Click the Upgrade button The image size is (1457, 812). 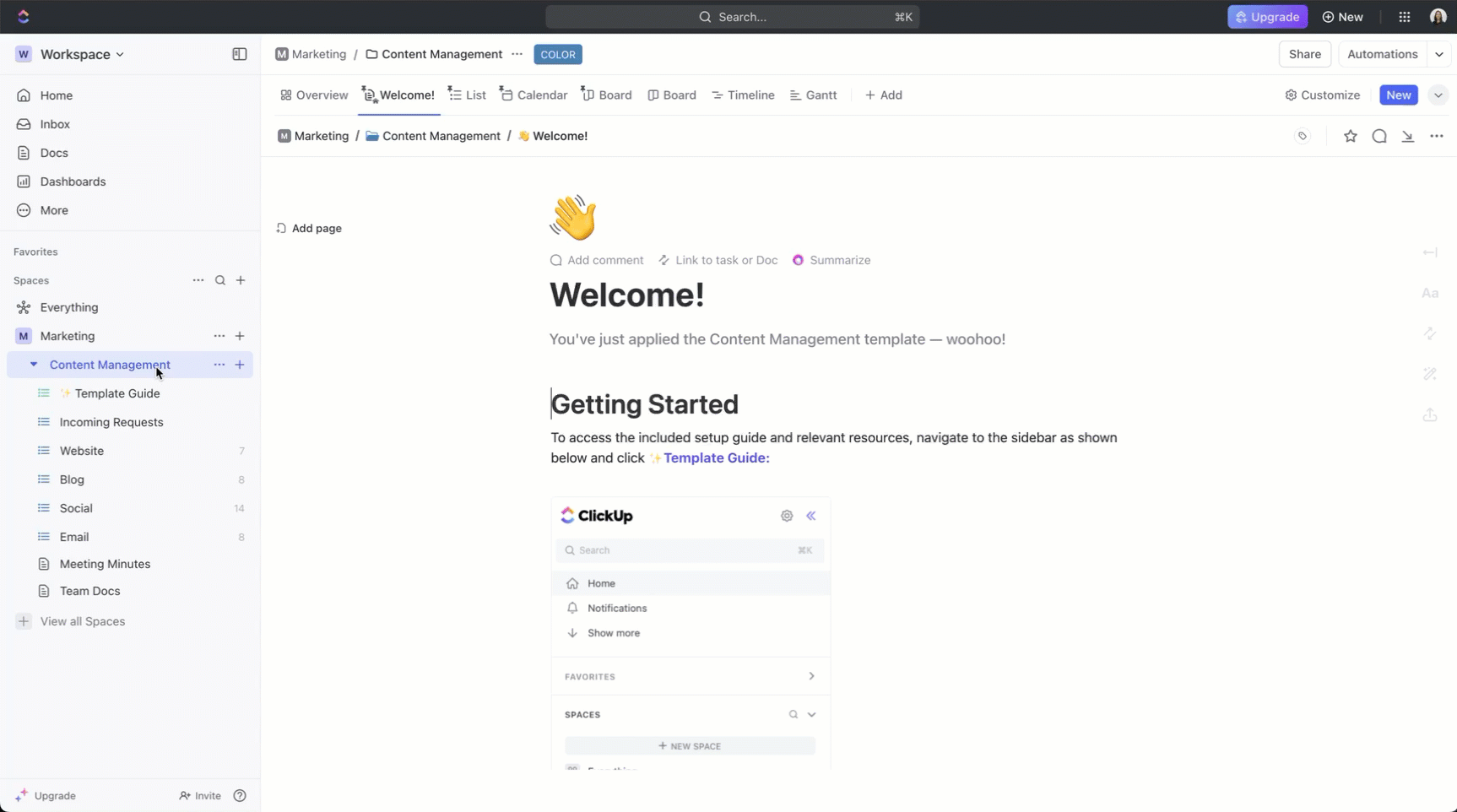(1268, 17)
